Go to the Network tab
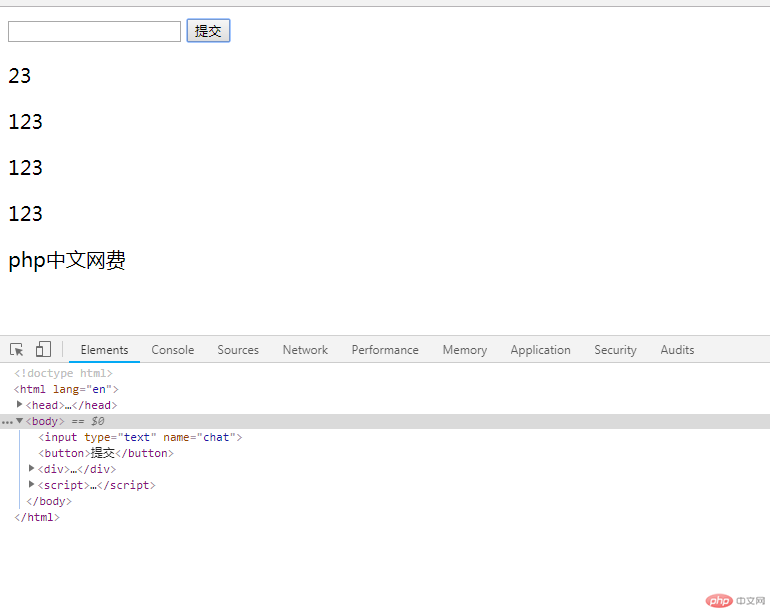 click(x=305, y=350)
